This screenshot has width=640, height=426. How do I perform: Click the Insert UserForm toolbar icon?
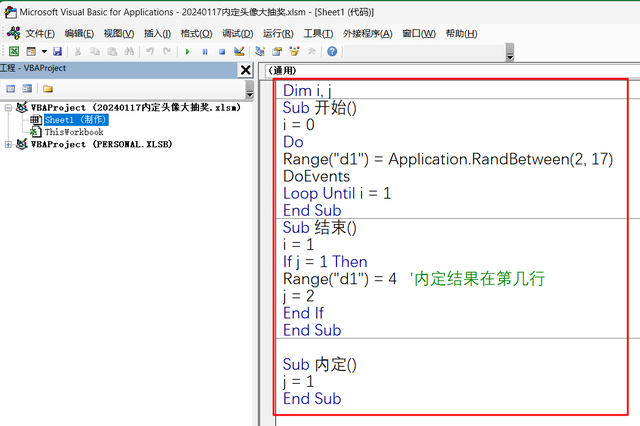tap(31, 51)
